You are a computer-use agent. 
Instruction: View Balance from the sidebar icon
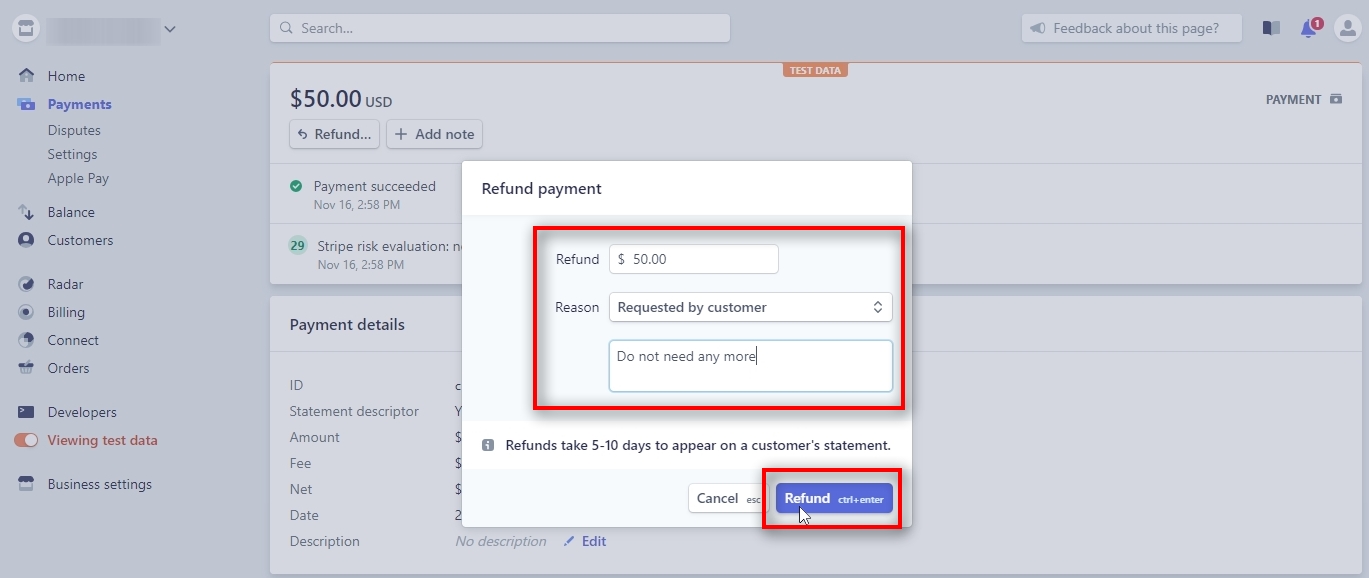(25, 212)
